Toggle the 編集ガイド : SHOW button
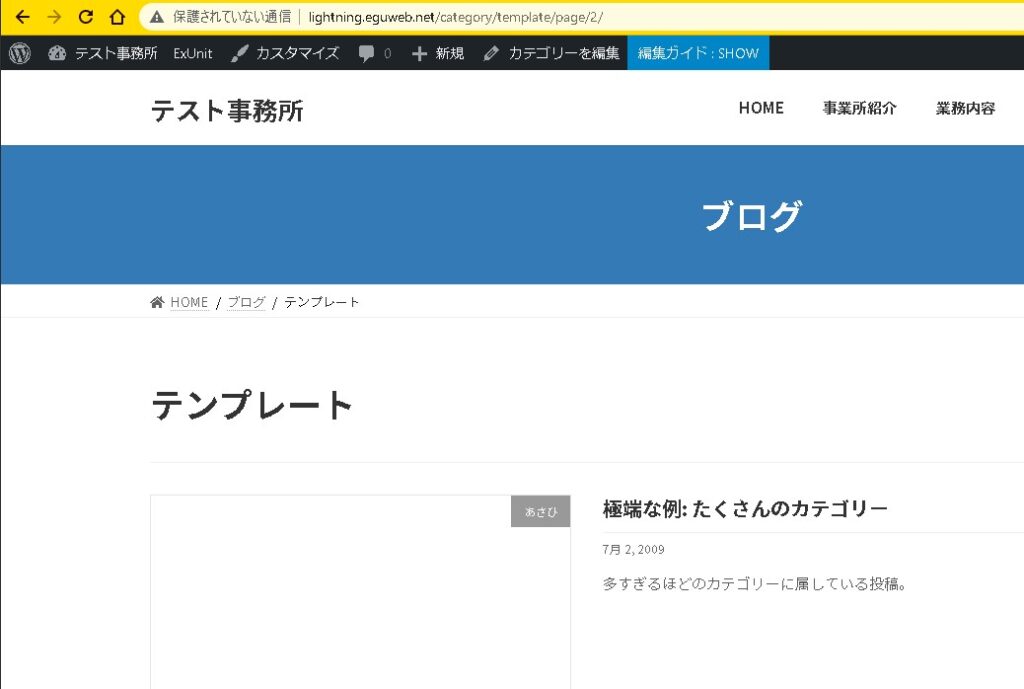 pos(698,53)
